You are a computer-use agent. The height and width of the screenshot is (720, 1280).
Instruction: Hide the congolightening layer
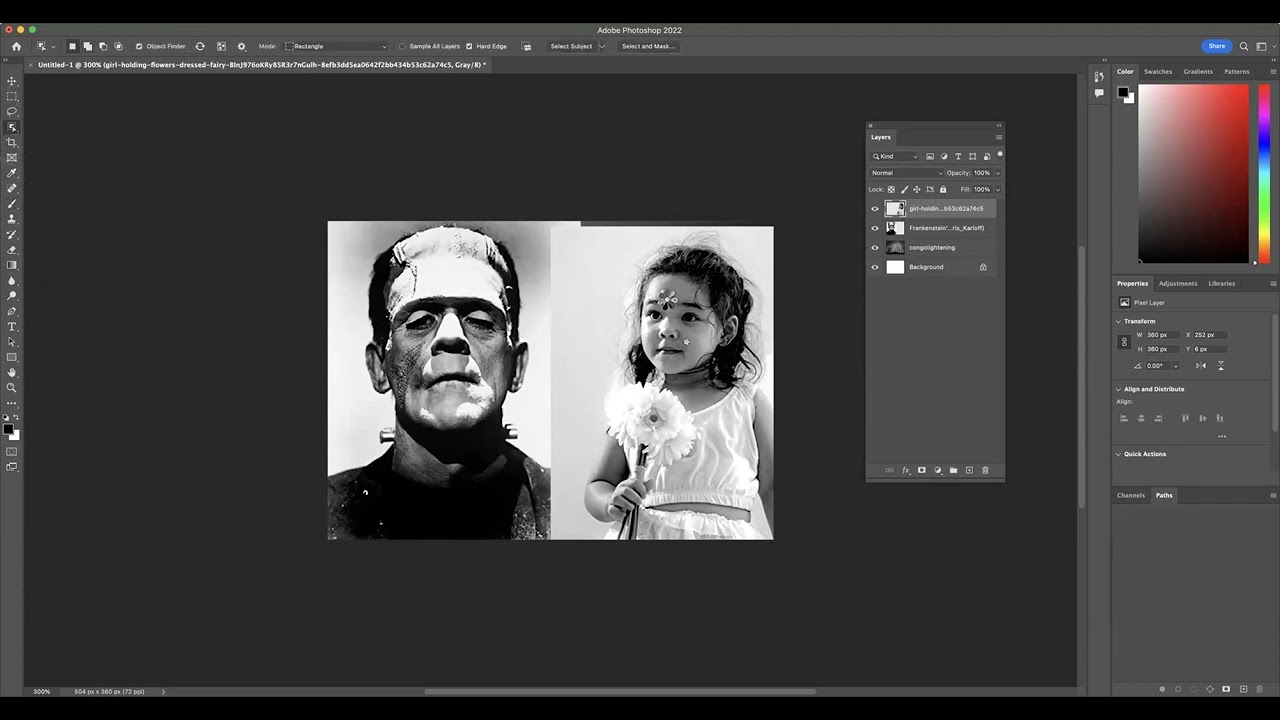(875, 248)
